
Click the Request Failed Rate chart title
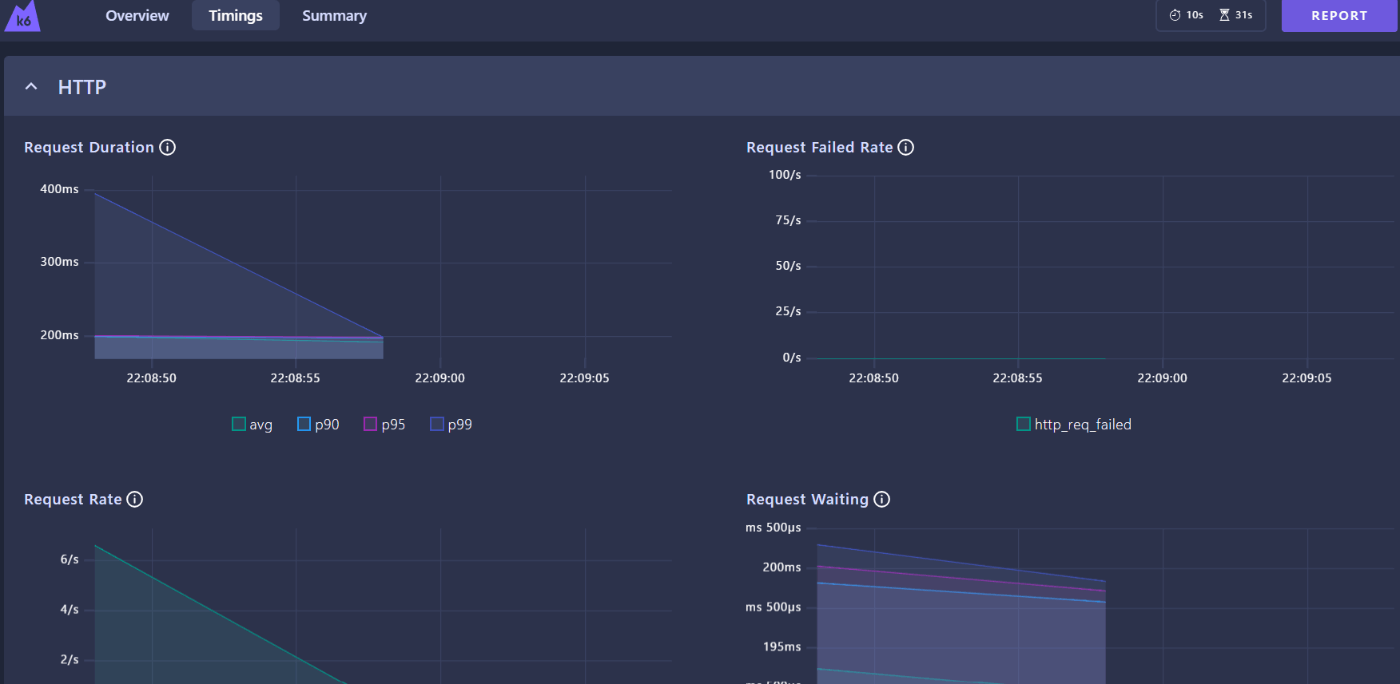pos(819,147)
